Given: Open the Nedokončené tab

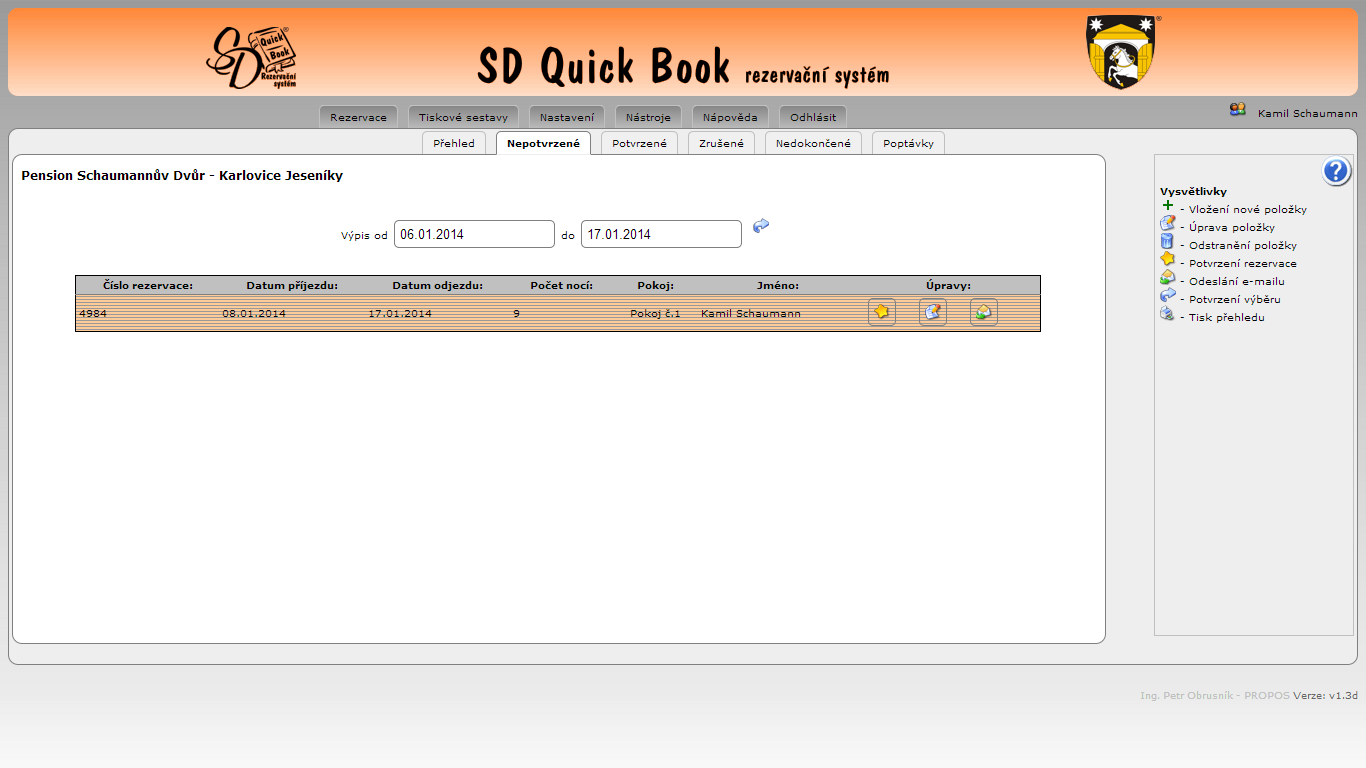Looking at the screenshot, I should 813,143.
